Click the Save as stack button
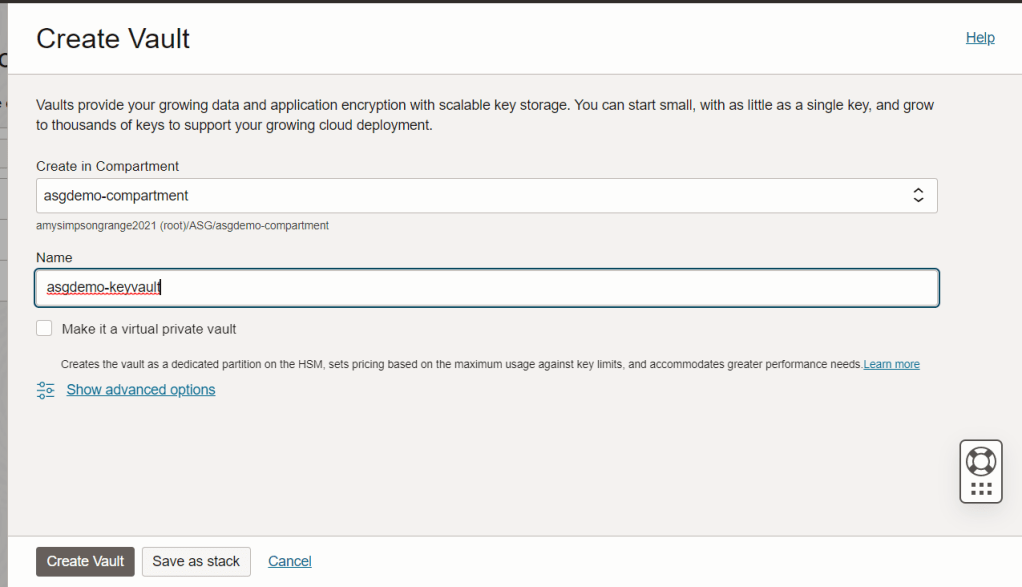This screenshot has height=587, width=1022. (196, 561)
